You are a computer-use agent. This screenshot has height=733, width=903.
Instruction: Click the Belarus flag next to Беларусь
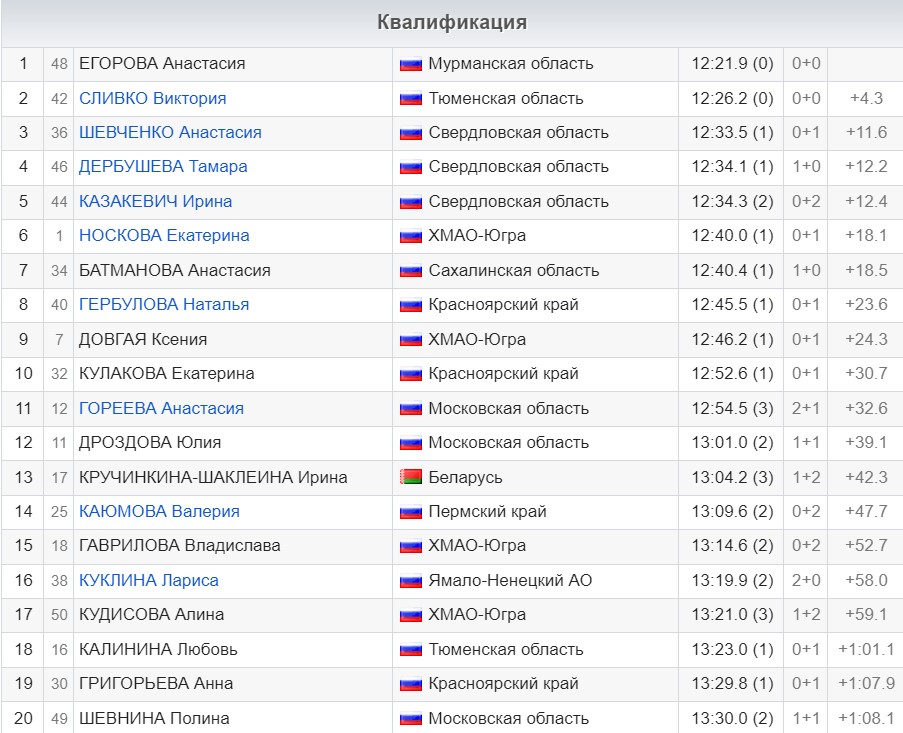coord(410,477)
